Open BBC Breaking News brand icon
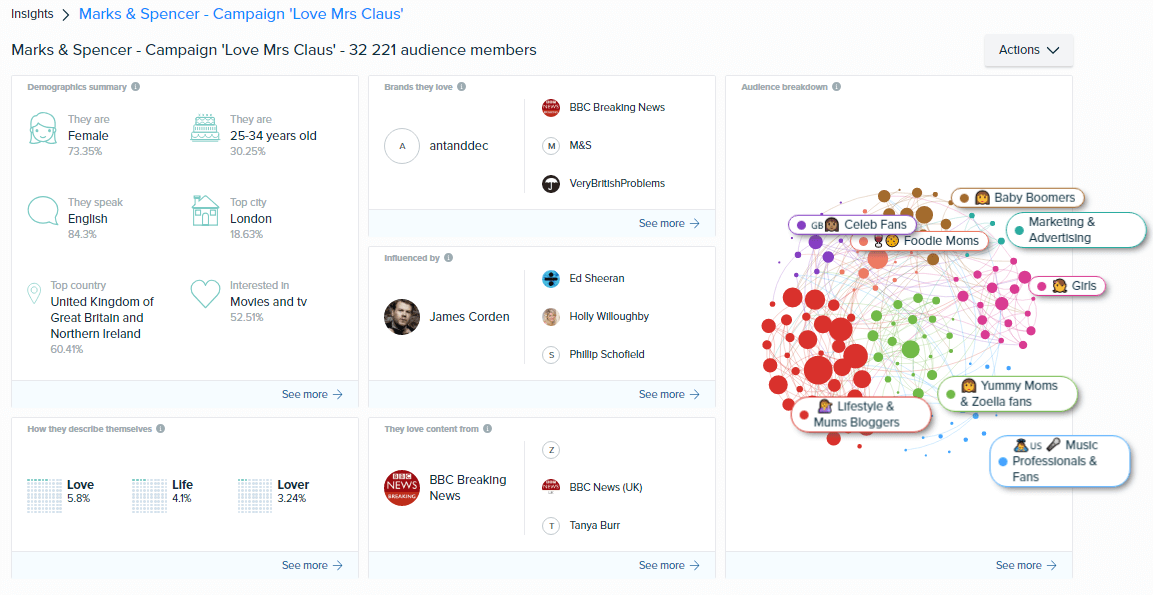 551,107
